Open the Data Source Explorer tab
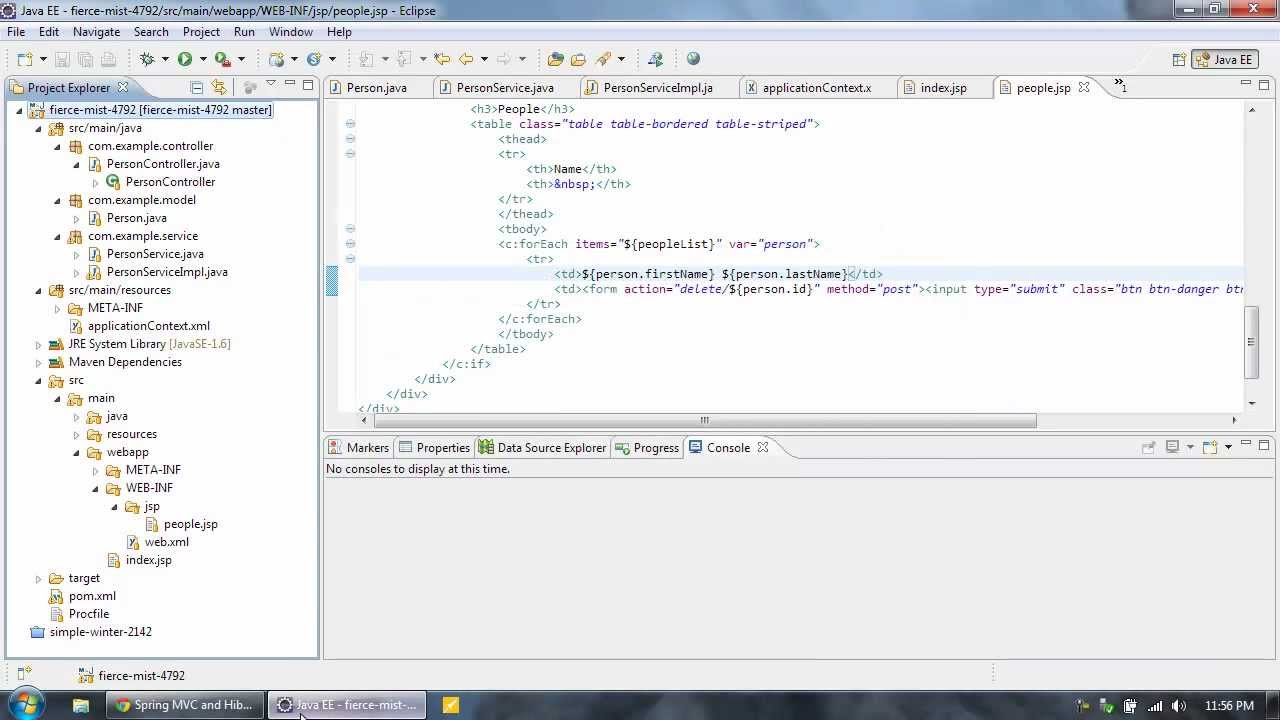The image size is (1280, 720). point(542,447)
